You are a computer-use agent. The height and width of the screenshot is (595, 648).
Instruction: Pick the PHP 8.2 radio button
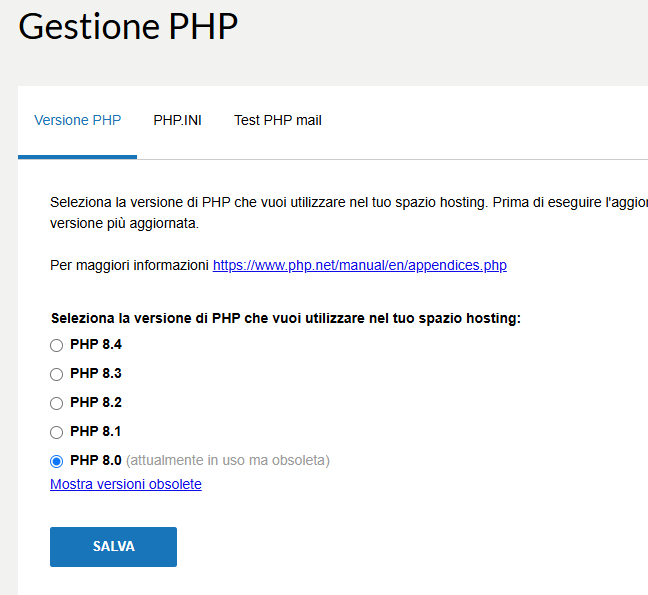pos(56,403)
